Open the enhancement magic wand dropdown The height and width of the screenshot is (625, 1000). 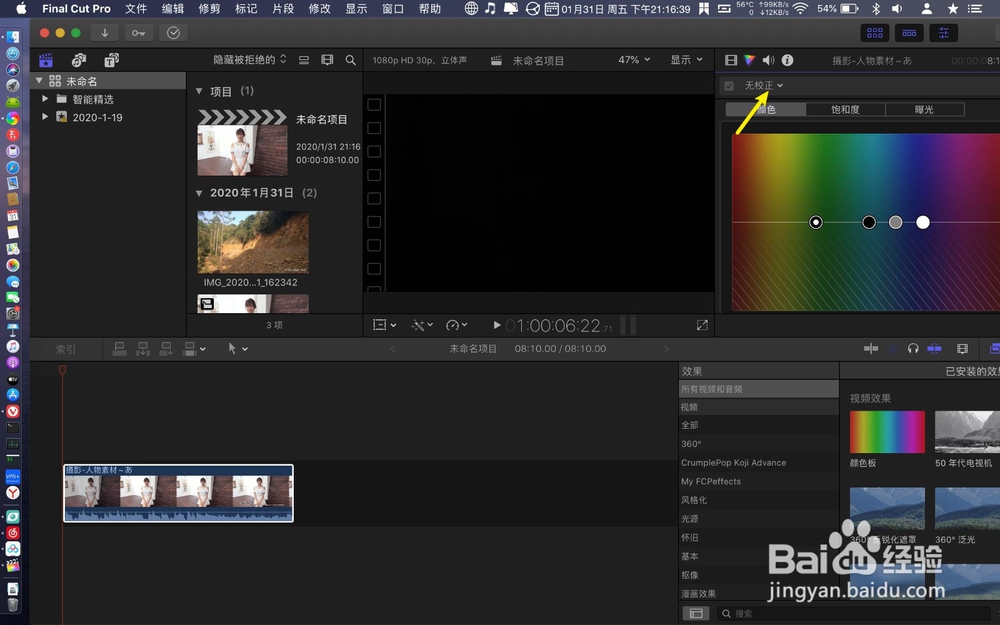coord(422,325)
